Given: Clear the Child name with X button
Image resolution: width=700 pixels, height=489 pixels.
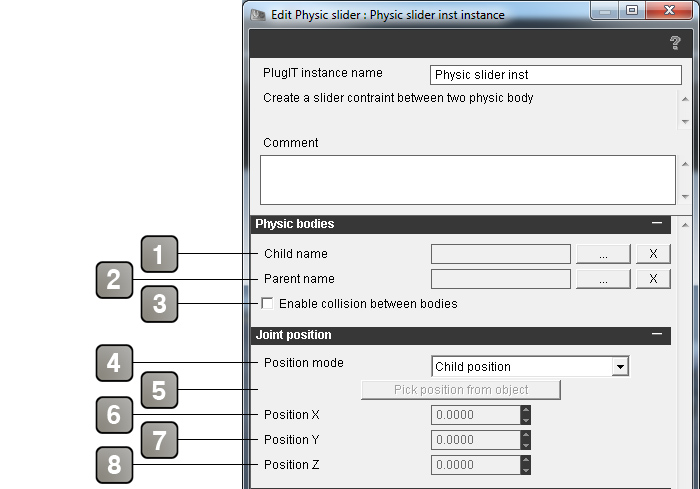Looking at the screenshot, I should [653, 254].
